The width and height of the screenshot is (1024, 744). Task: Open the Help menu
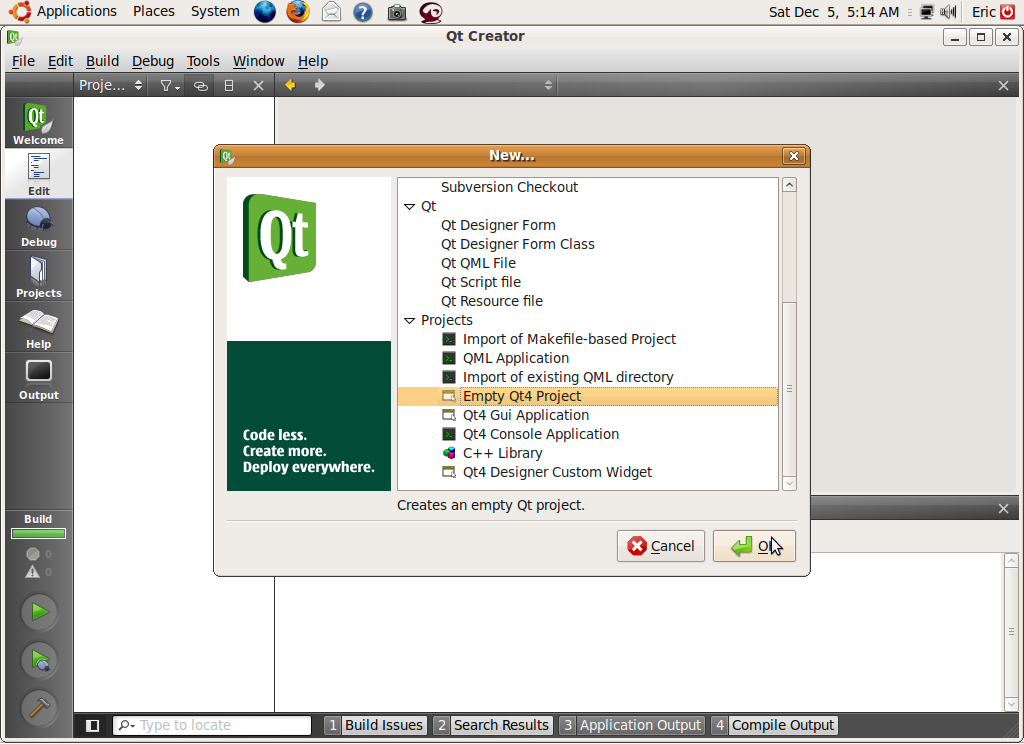tap(313, 61)
